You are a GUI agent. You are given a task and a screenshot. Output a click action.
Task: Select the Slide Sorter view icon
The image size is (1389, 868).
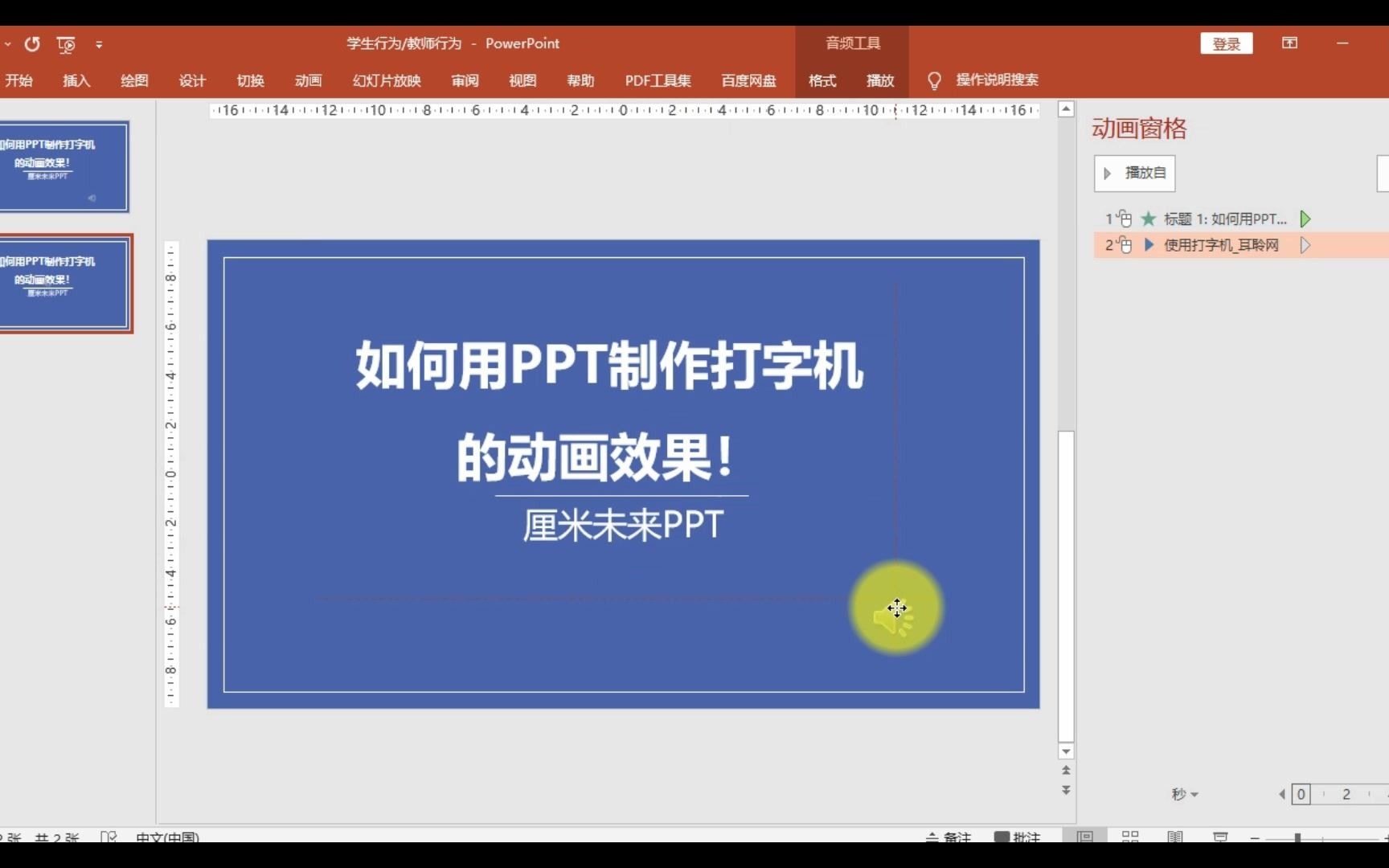click(1131, 837)
